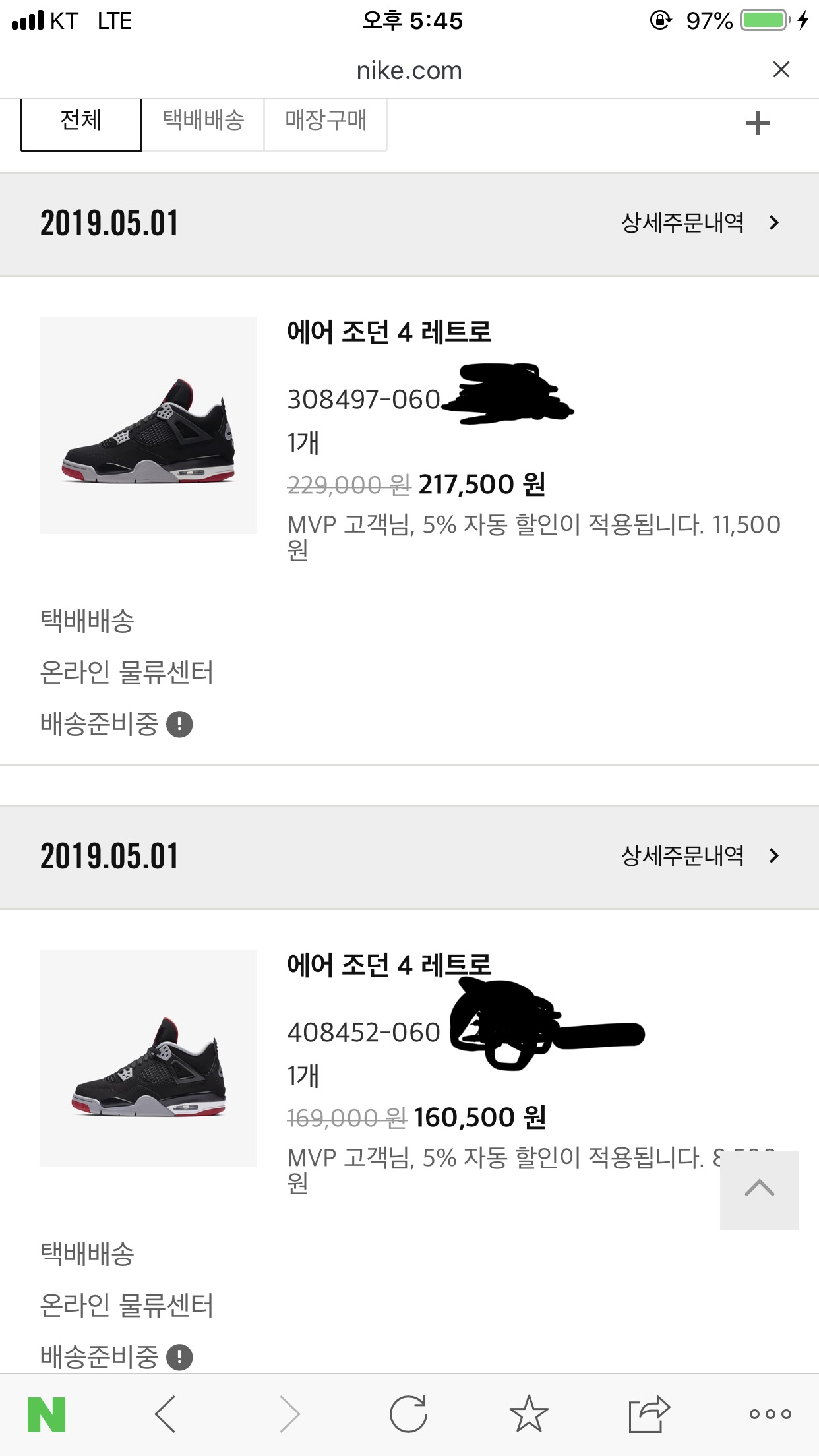Open the share icon in bottom toolbar
The height and width of the screenshot is (1456, 819).
(x=649, y=1414)
